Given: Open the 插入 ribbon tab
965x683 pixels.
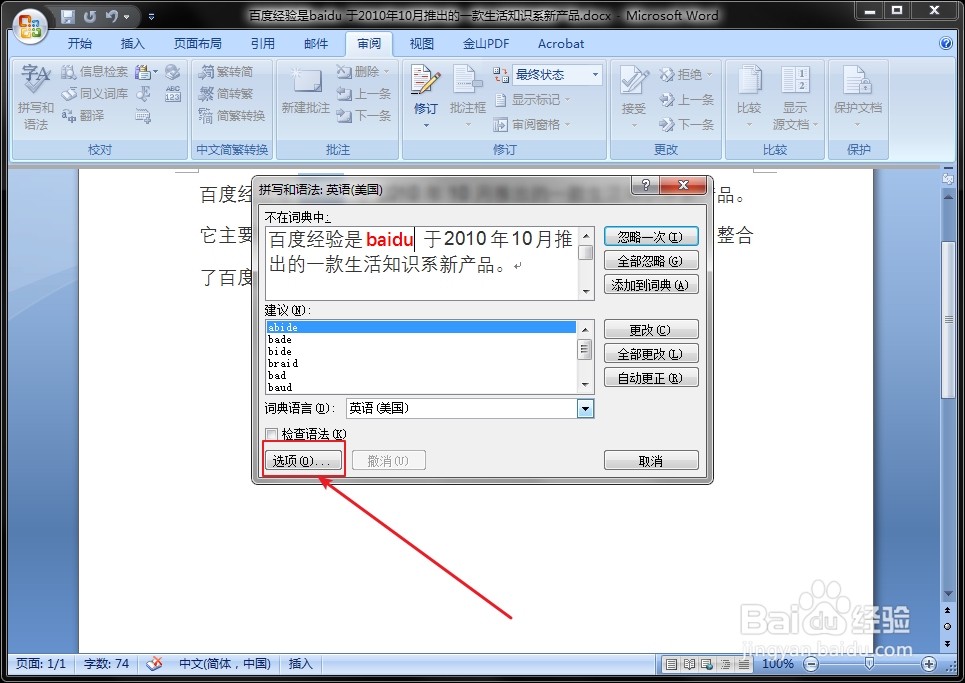Looking at the screenshot, I should tap(132, 44).
